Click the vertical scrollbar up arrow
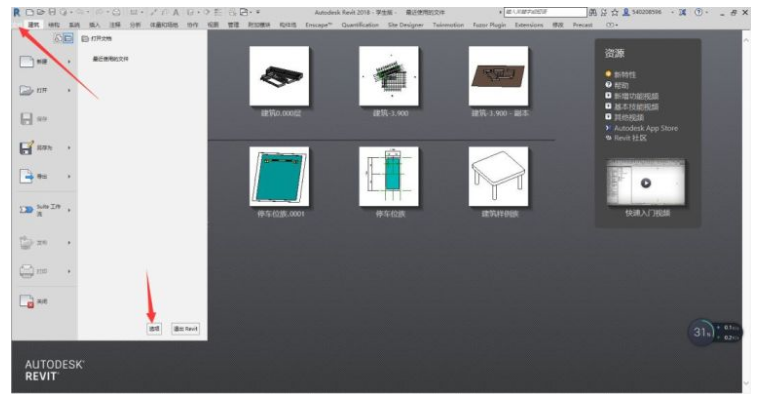Viewport: 764px width, 400px height. (x=746, y=38)
